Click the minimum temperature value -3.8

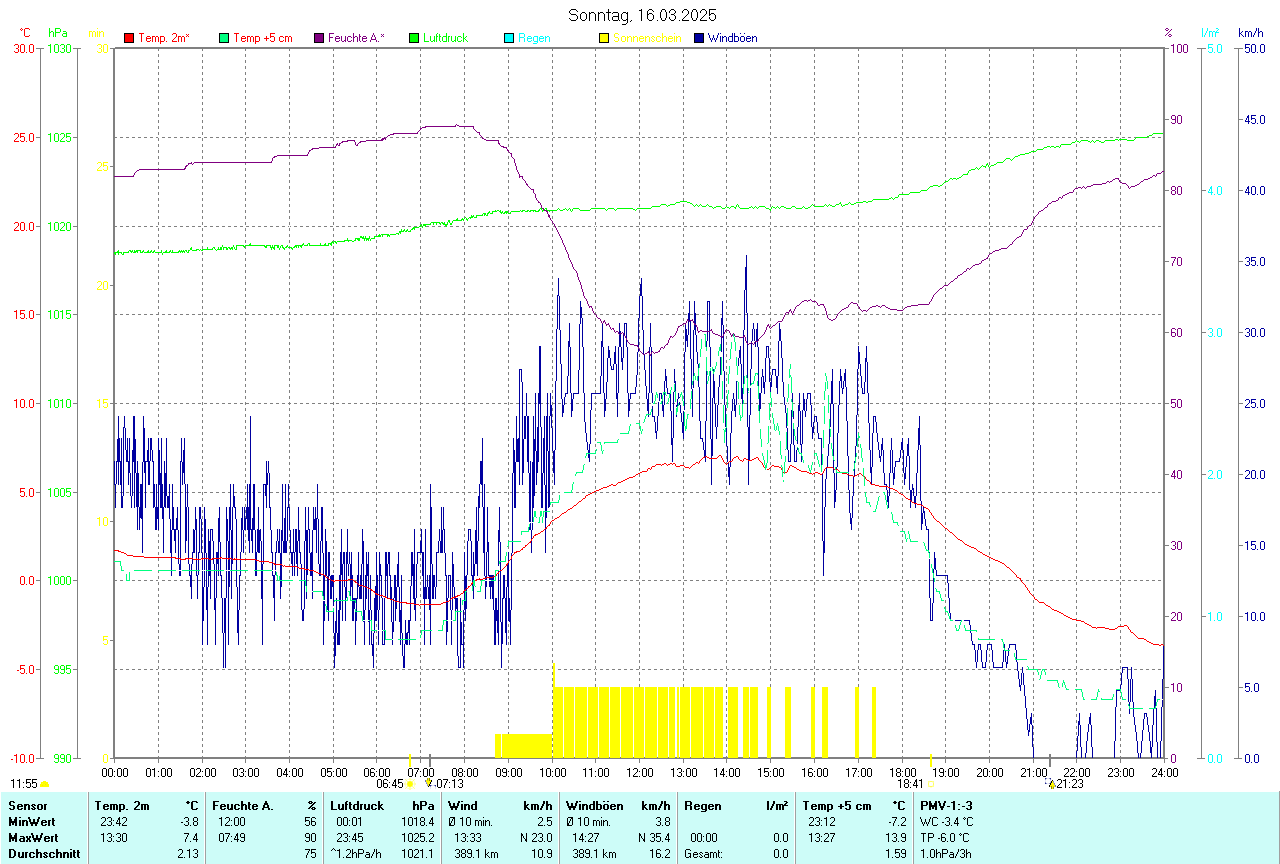point(189,822)
